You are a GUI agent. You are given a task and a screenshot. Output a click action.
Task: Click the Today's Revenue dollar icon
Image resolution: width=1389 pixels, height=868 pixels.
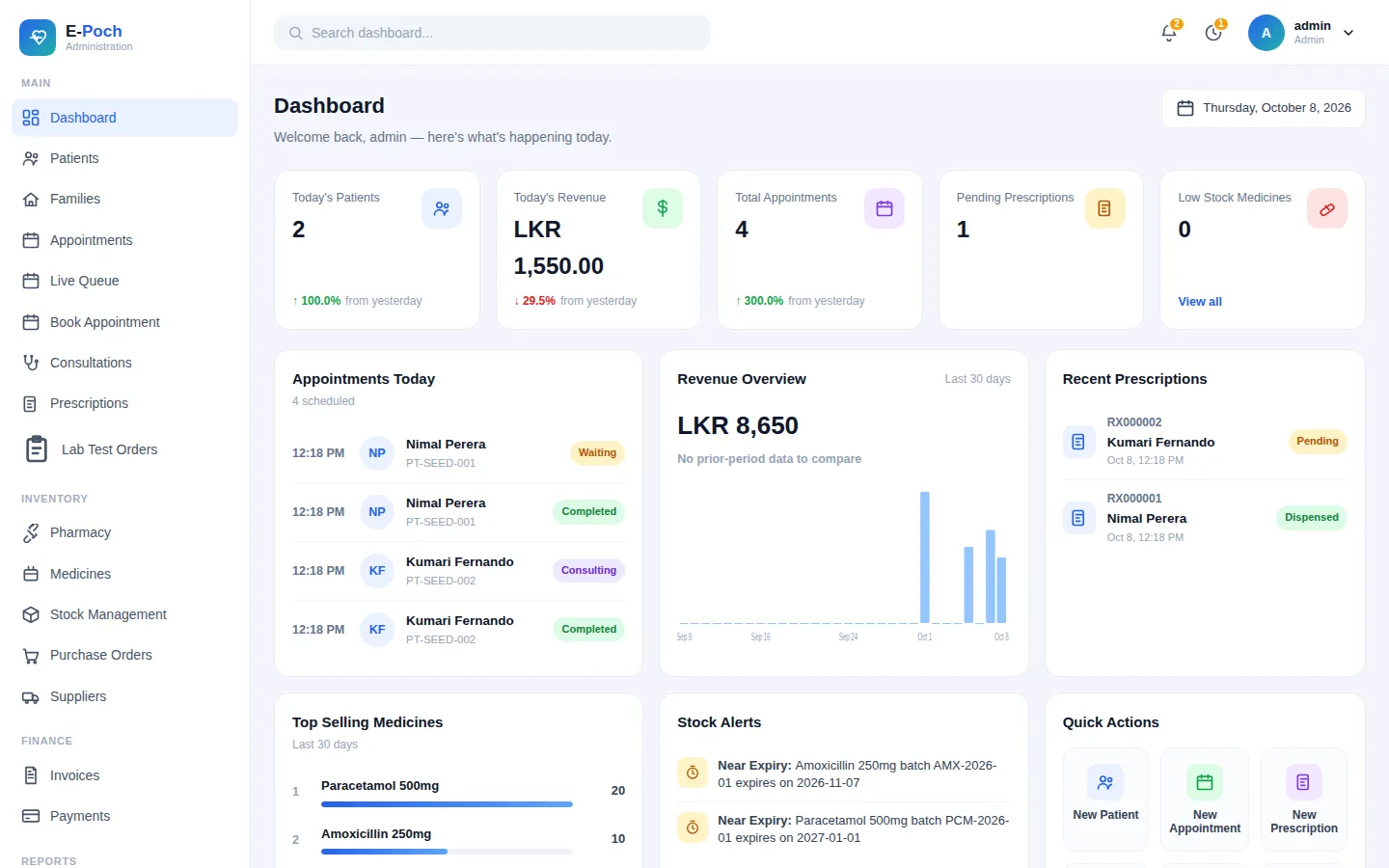click(663, 208)
